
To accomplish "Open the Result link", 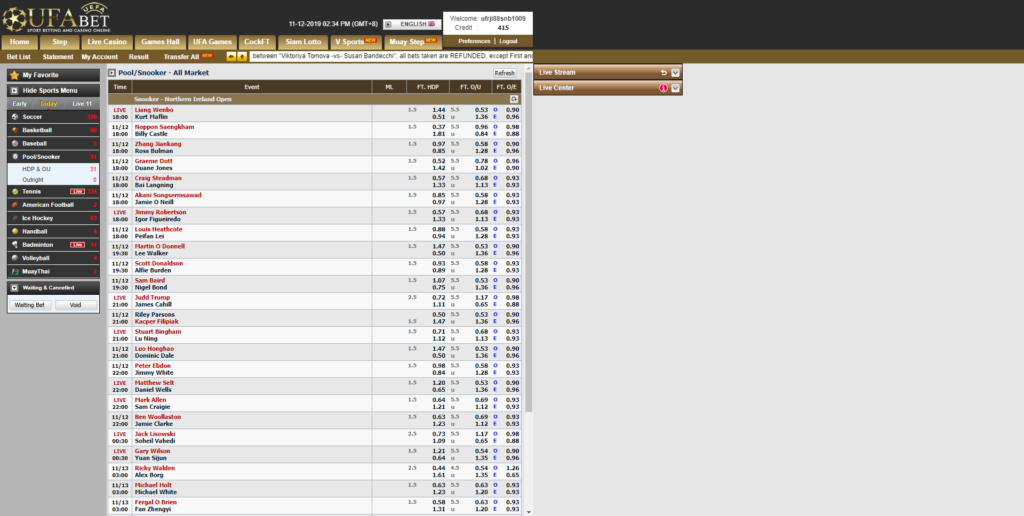I will (x=138, y=57).
